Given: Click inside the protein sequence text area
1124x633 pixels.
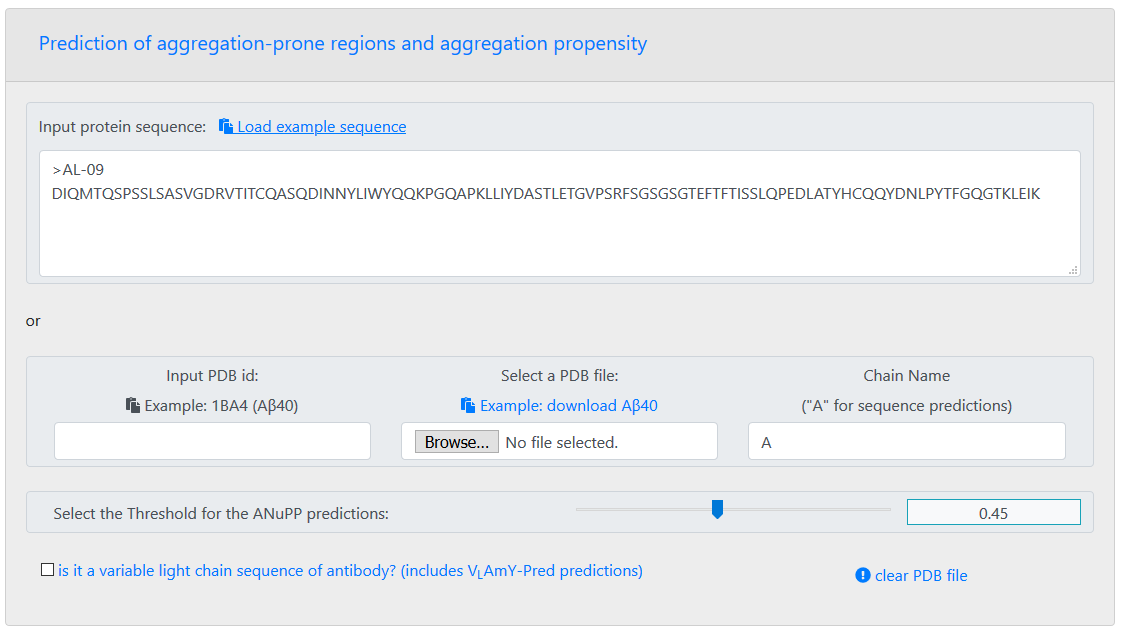Looking at the screenshot, I should pos(559,214).
